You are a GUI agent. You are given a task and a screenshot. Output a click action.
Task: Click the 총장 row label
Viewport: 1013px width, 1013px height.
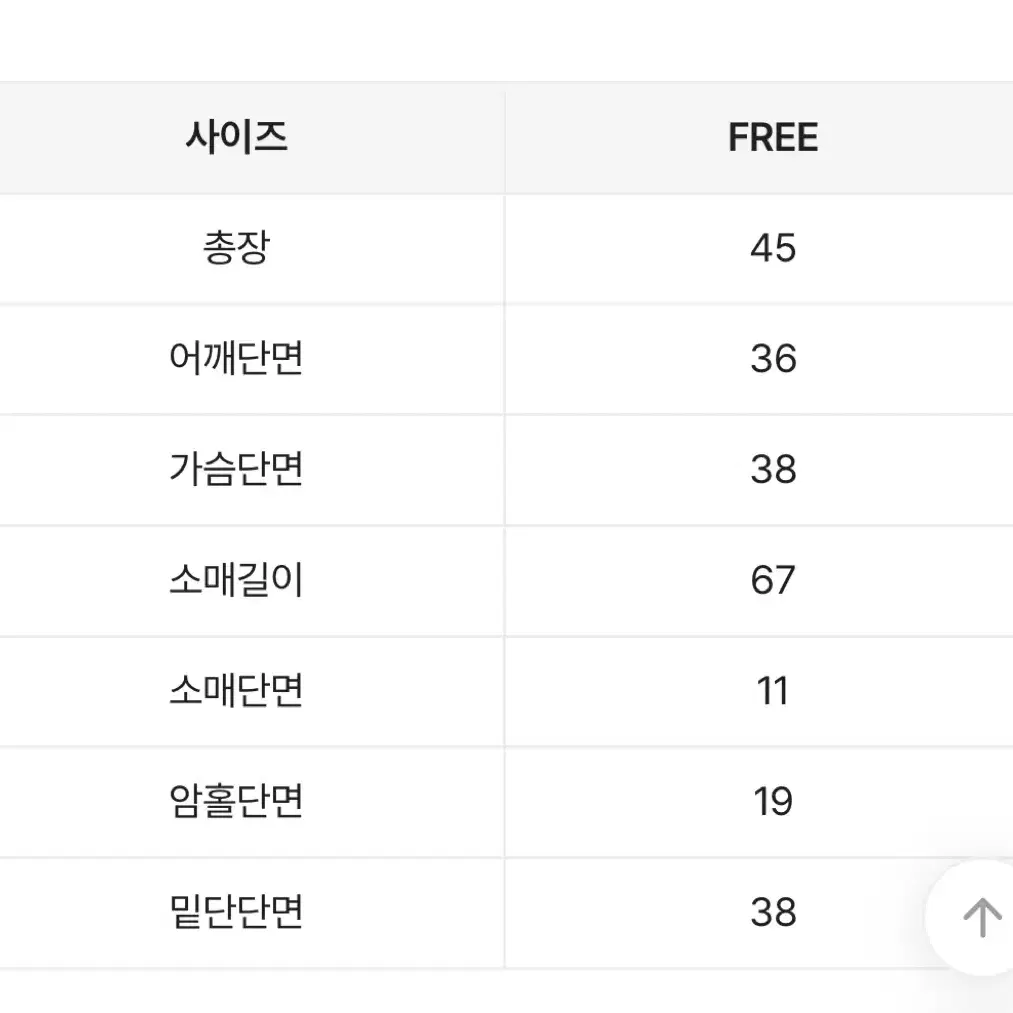click(x=236, y=248)
